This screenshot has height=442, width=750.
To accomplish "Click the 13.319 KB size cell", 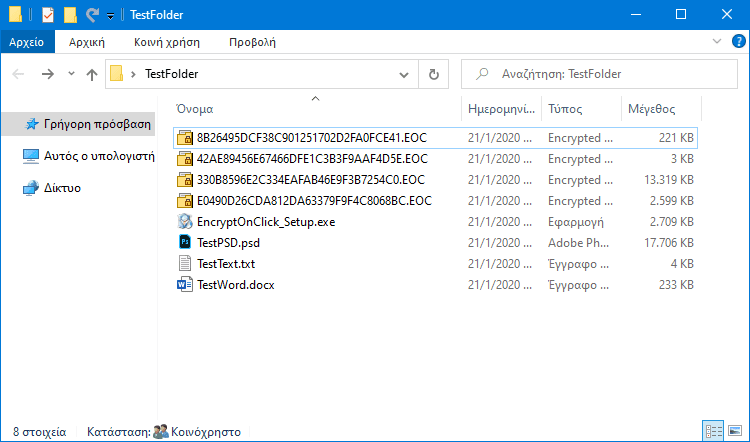I will pos(669,180).
